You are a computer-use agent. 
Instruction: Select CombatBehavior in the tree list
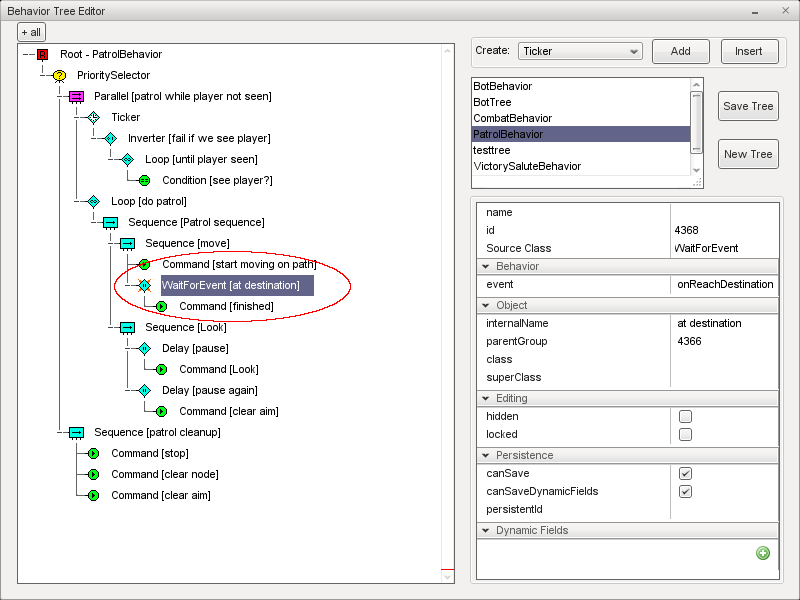512,119
